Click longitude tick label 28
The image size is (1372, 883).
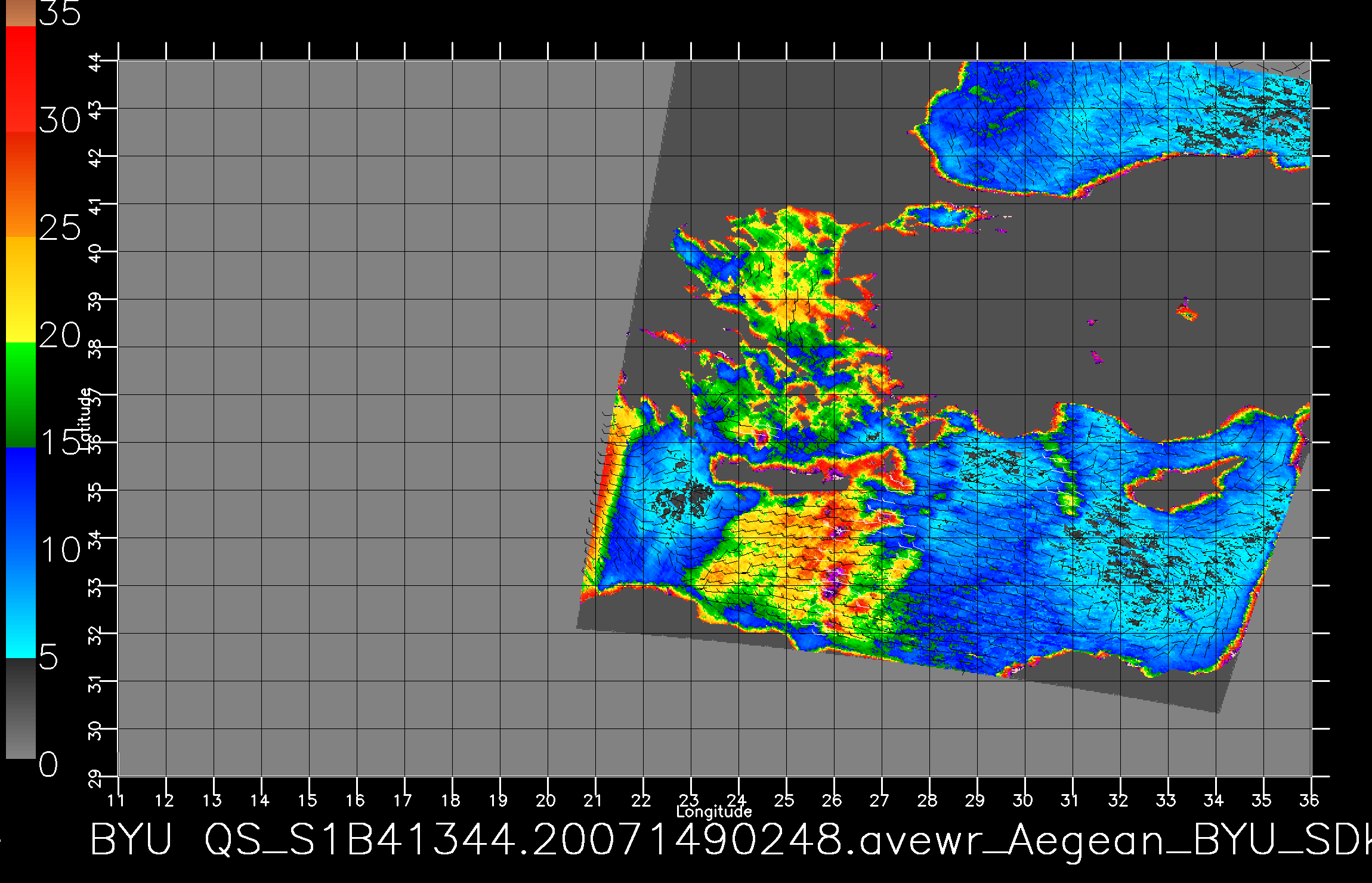[x=928, y=800]
